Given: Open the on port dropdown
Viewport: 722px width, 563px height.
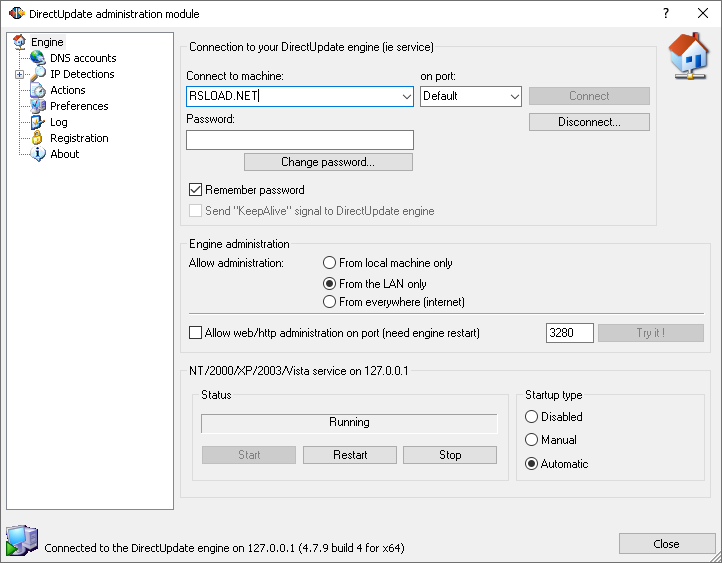Looking at the screenshot, I should pyautogui.click(x=514, y=97).
